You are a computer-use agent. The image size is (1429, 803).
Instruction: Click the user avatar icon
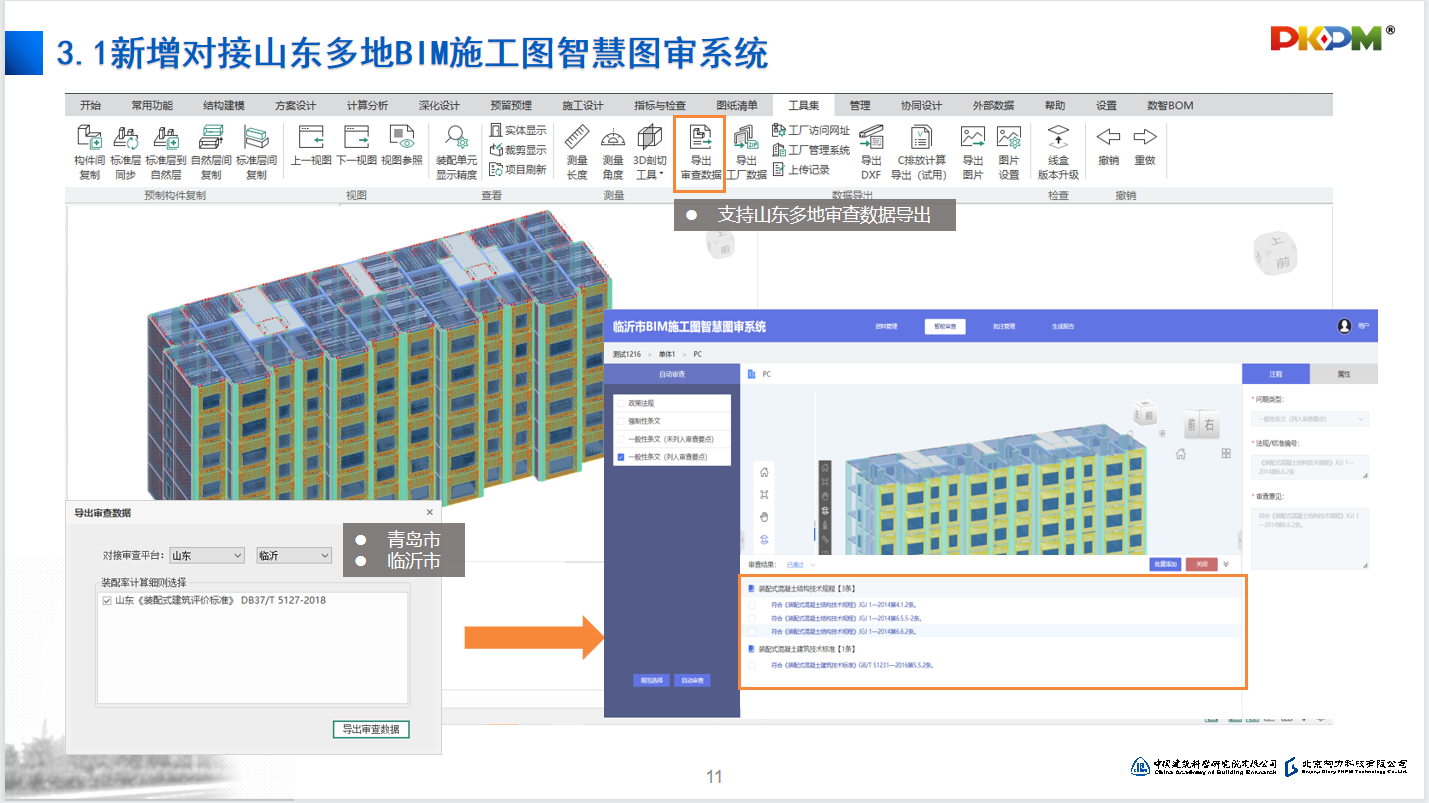click(1344, 326)
